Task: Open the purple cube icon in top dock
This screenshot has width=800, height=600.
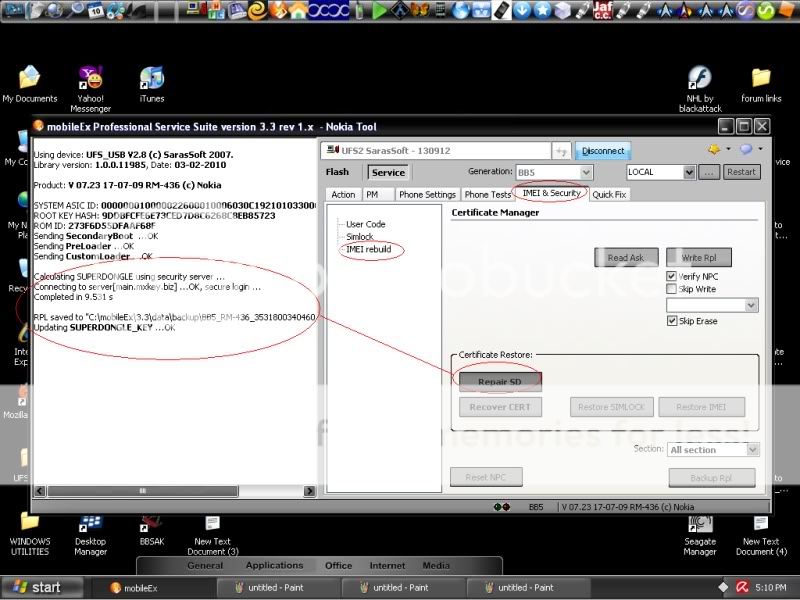Action: pos(562,11)
